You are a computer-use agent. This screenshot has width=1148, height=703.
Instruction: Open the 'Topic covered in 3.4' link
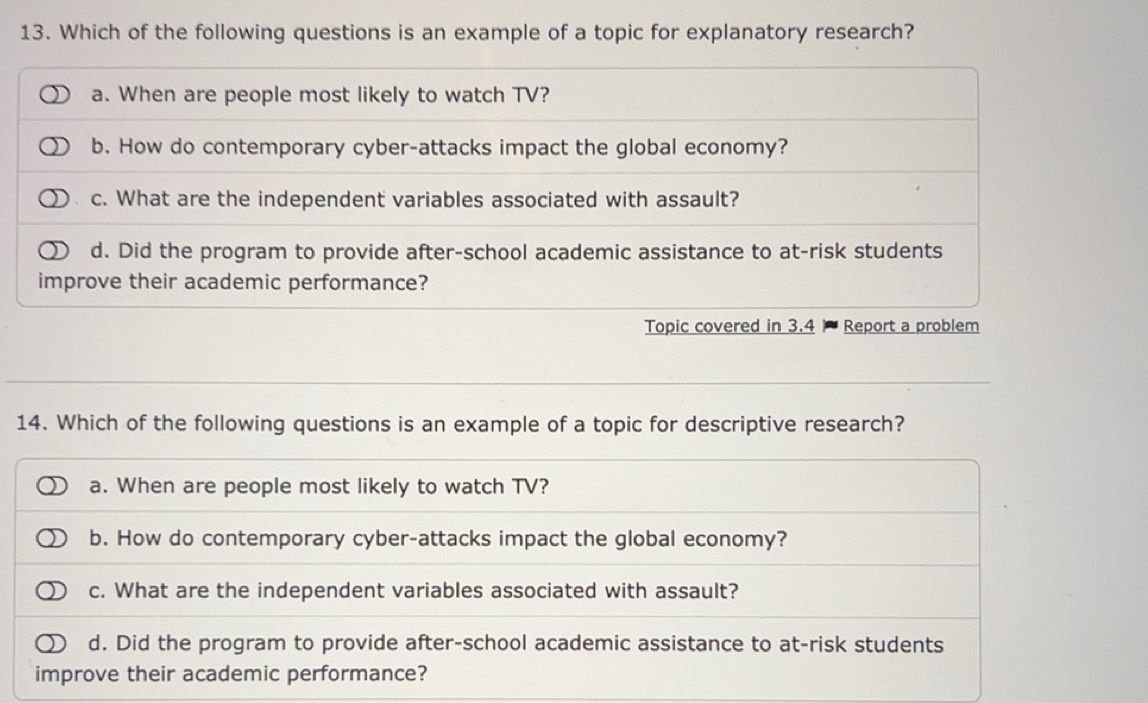point(729,326)
